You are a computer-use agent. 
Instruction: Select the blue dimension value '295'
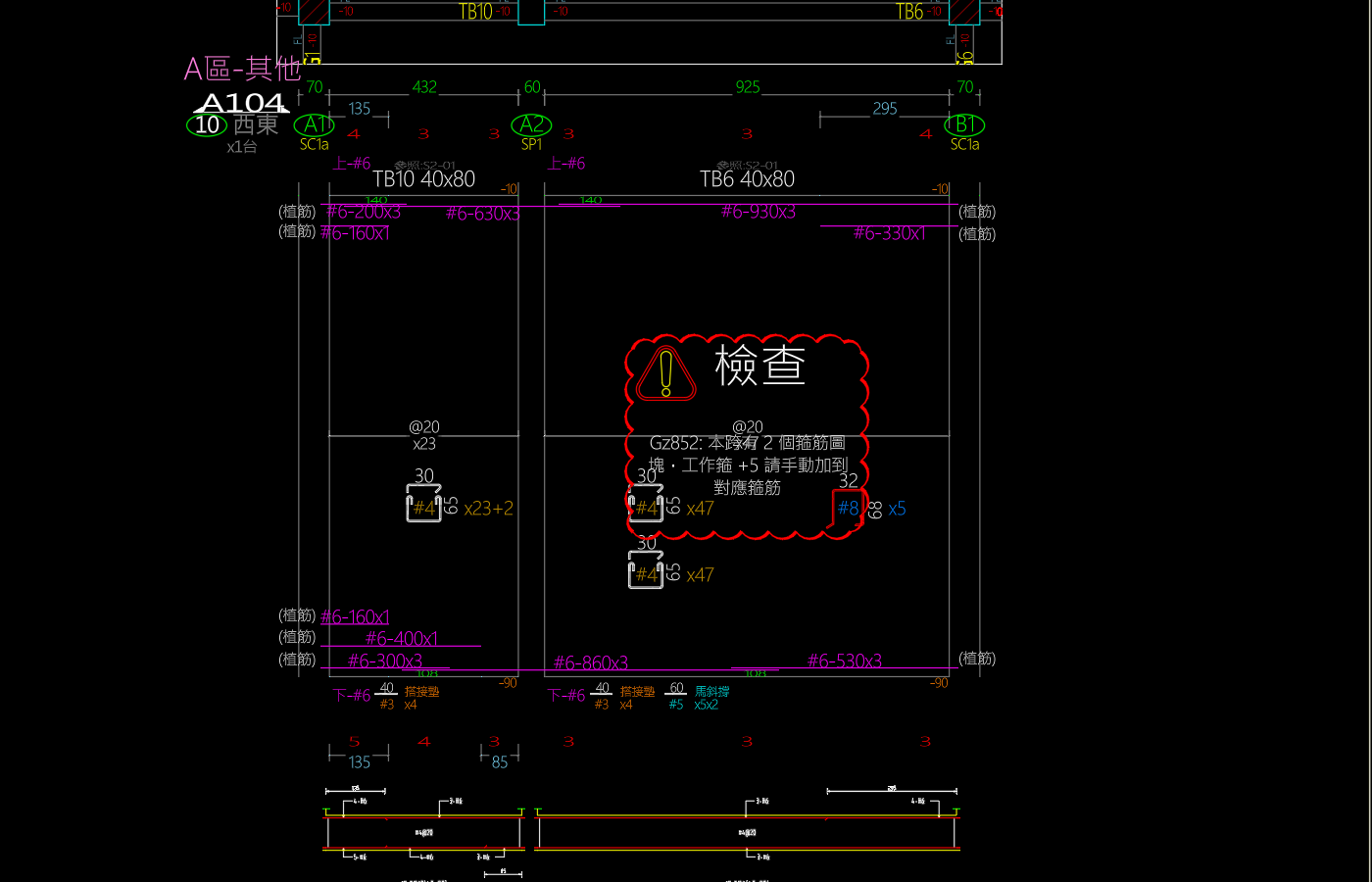[x=885, y=109]
